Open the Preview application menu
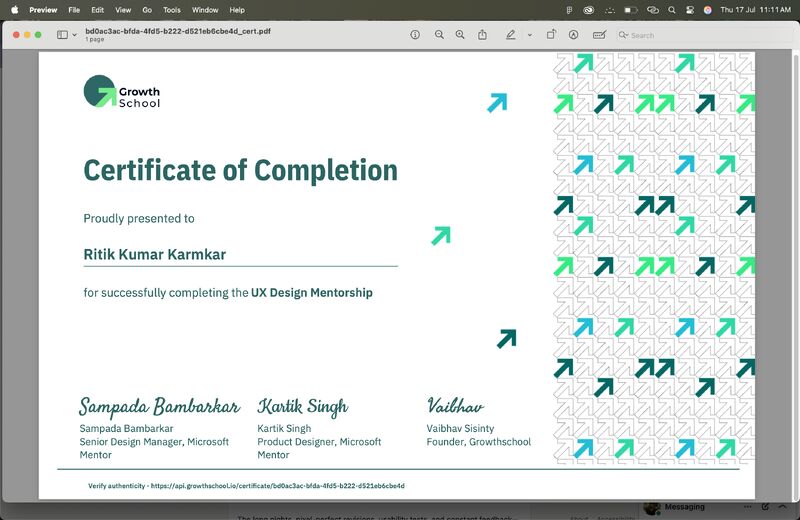Viewport: 800px width, 520px height. [x=43, y=10]
